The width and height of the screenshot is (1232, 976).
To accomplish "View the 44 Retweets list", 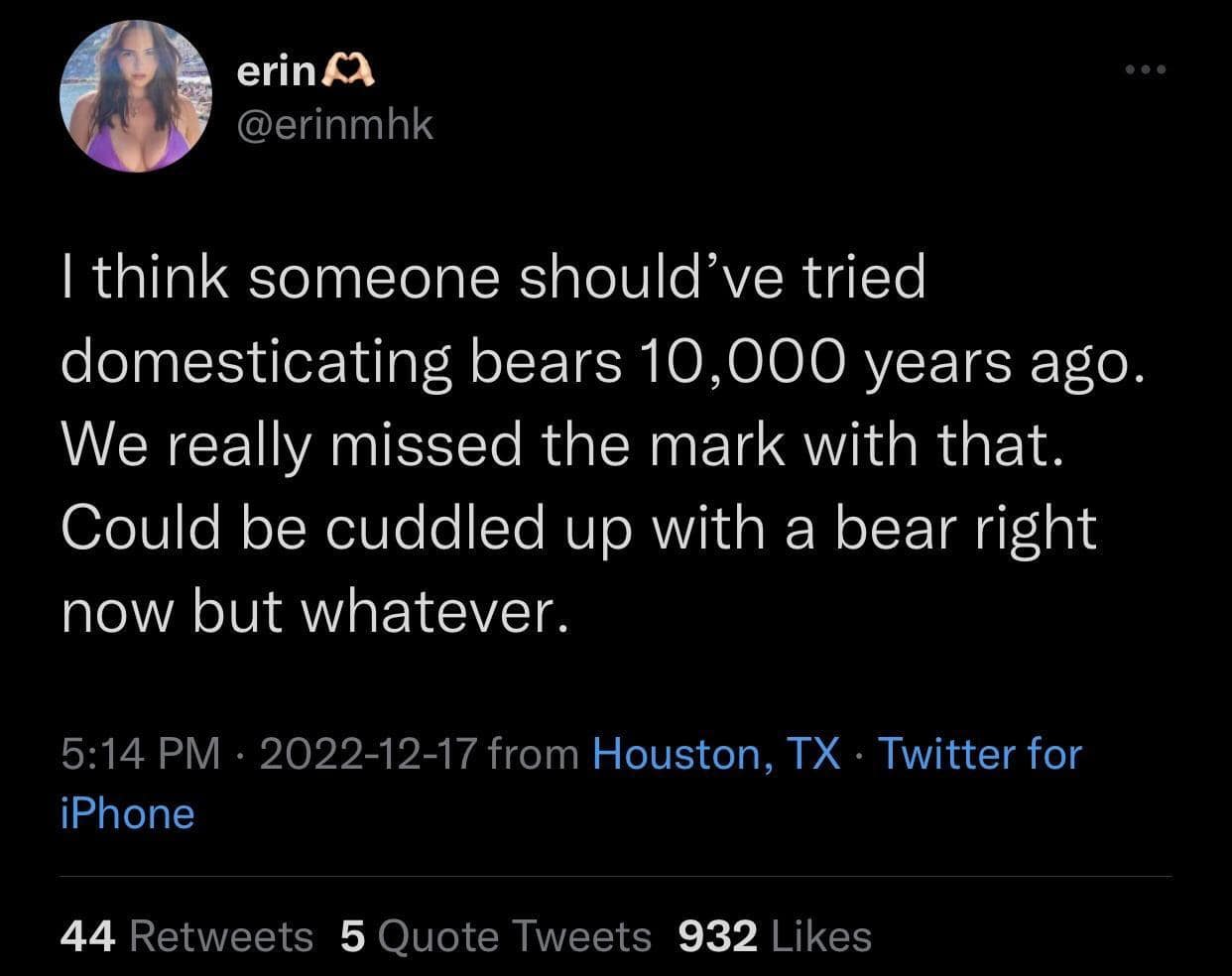I will (186, 935).
